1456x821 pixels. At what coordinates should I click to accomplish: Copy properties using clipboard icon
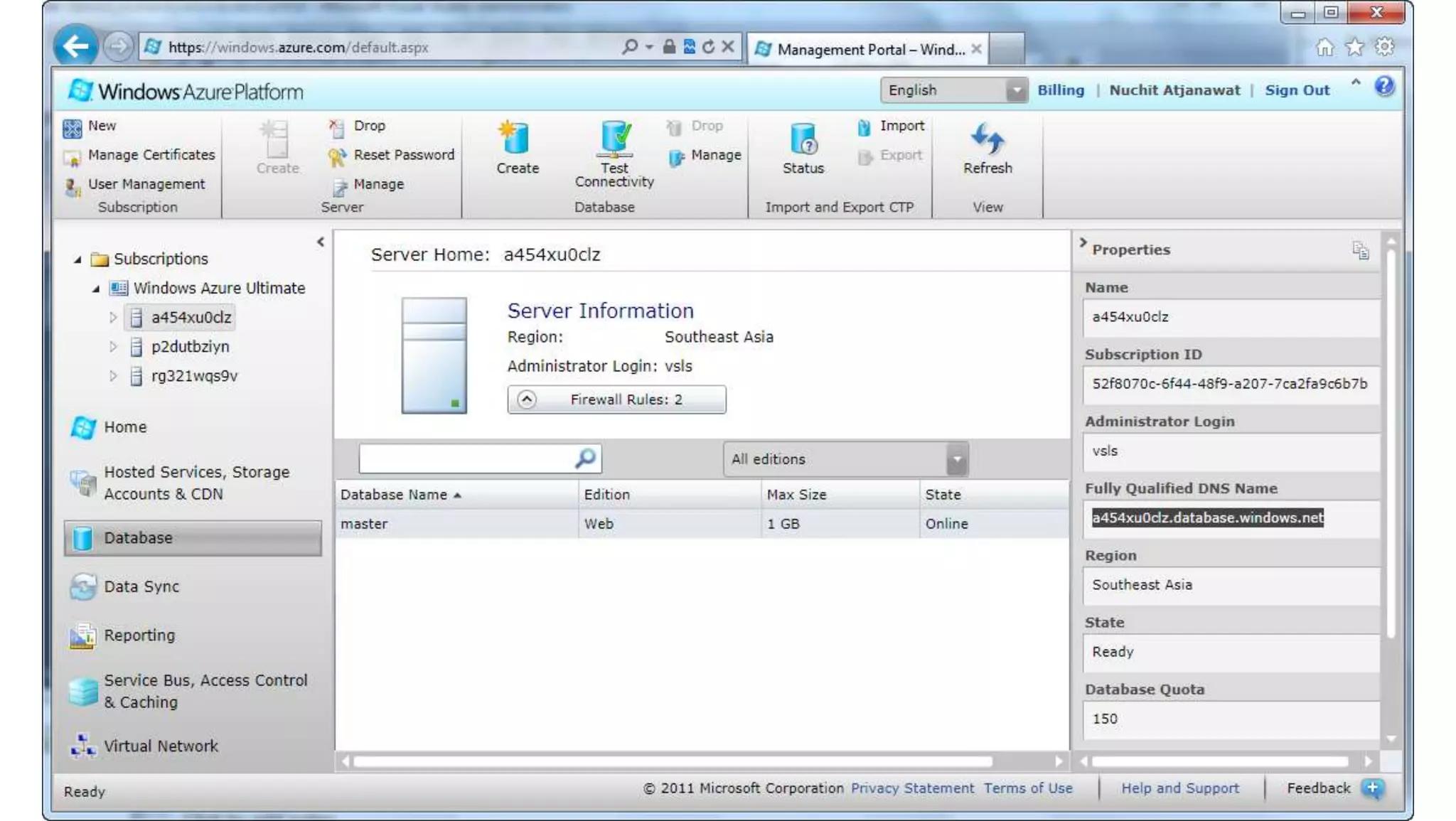click(x=1359, y=250)
